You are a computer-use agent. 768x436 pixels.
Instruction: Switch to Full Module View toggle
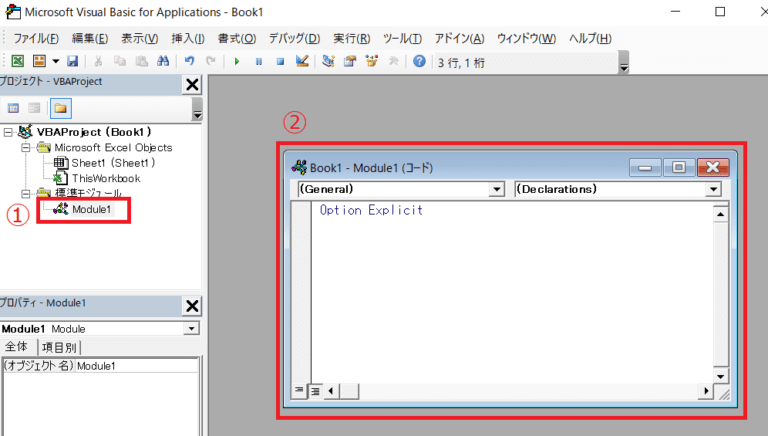(x=314, y=390)
